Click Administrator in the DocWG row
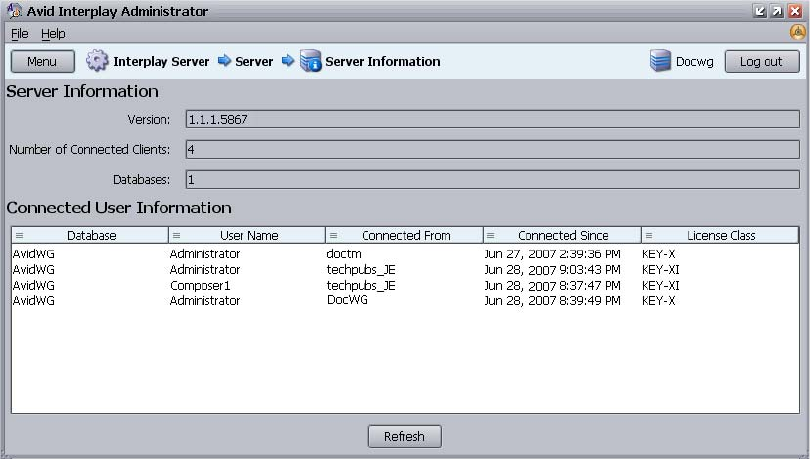The height and width of the screenshot is (459, 810). click(x=205, y=300)
